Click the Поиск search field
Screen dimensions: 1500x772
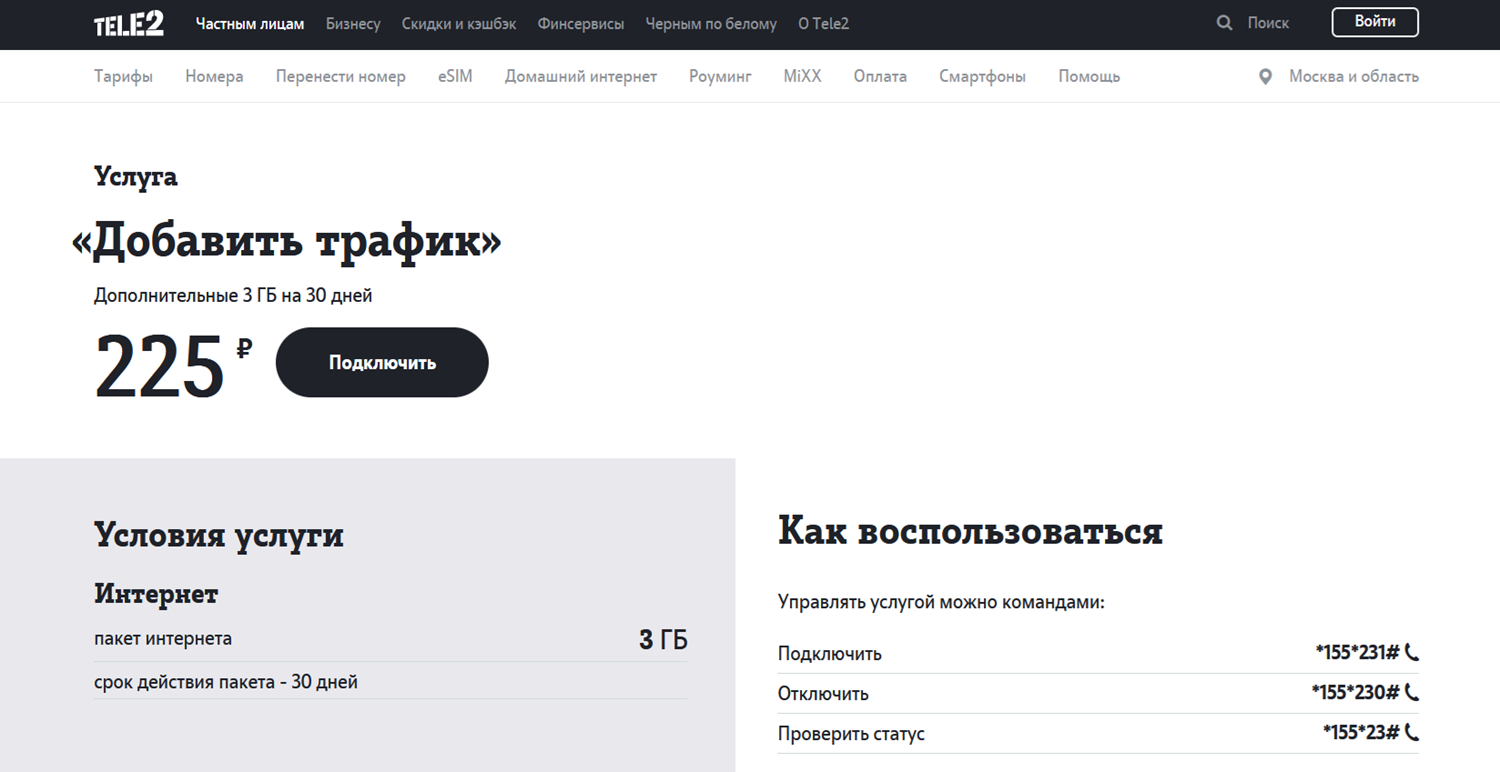click(x=1268, y=23)
